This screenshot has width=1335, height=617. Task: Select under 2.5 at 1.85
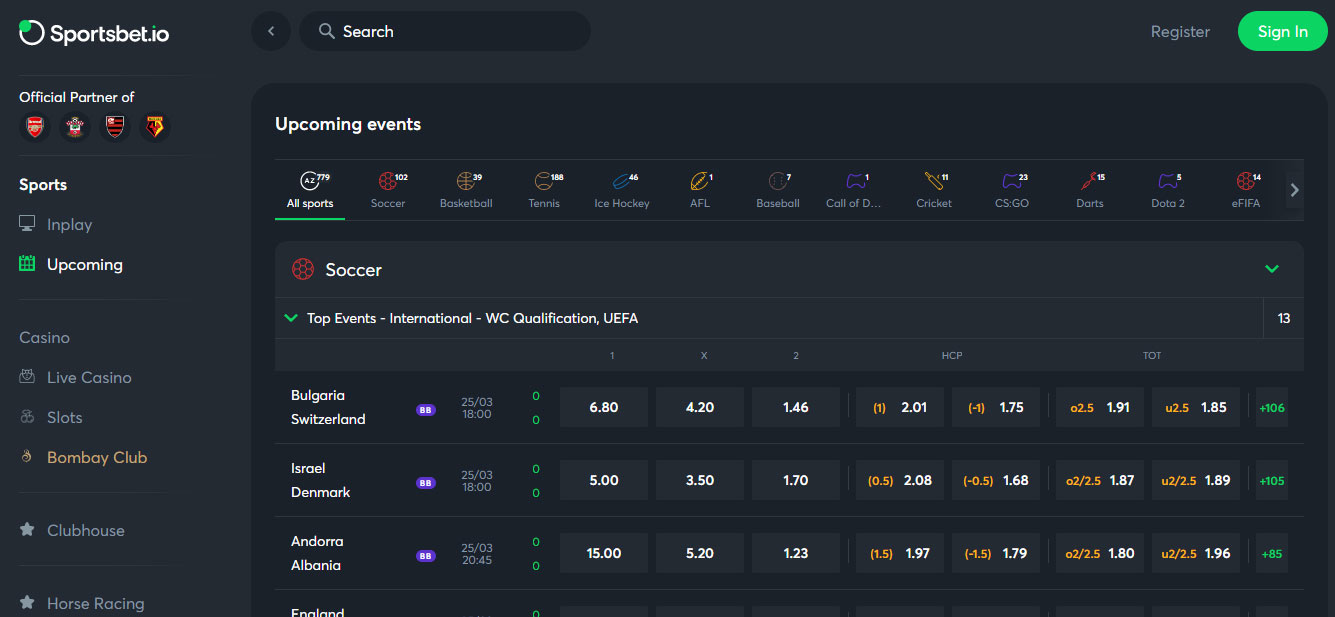(x=1196, y=407)
